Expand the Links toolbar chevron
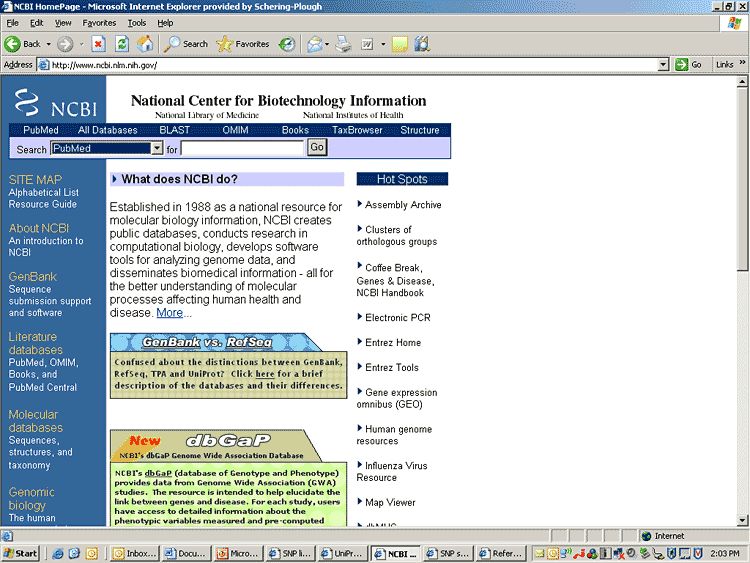This screenshot has height=563, width=750. coord(742,62)
